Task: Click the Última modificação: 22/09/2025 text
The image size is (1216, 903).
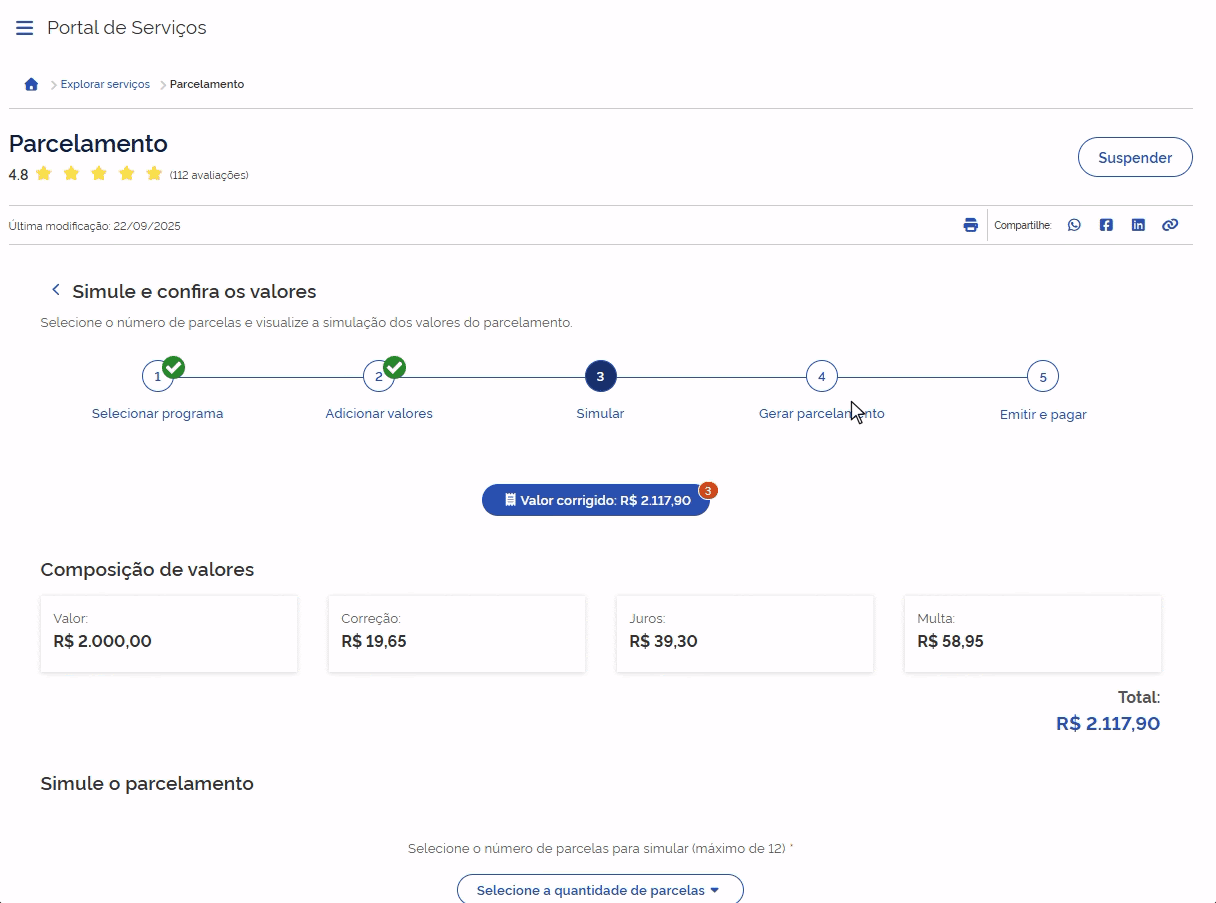Action: [95, 226]
